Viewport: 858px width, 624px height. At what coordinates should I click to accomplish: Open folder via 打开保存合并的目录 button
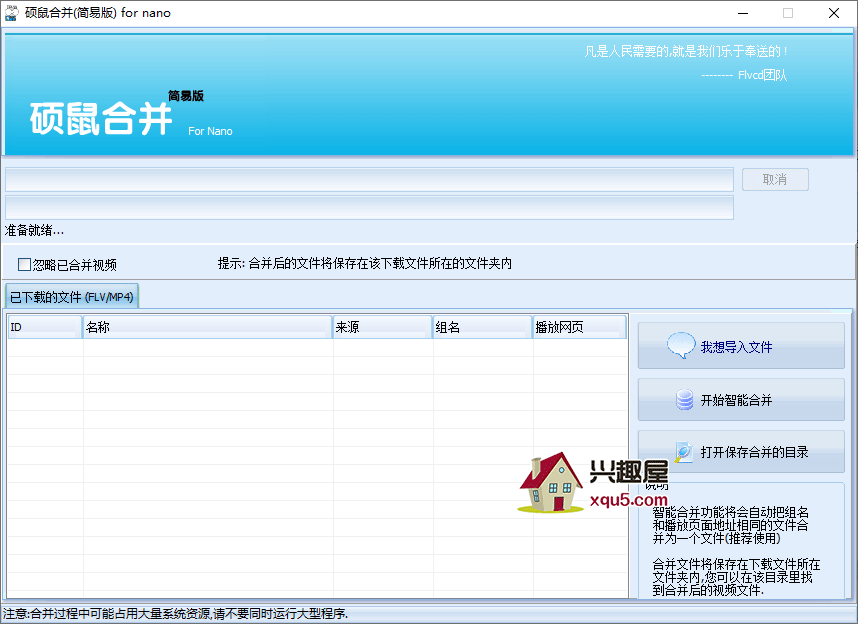point(741,452)
